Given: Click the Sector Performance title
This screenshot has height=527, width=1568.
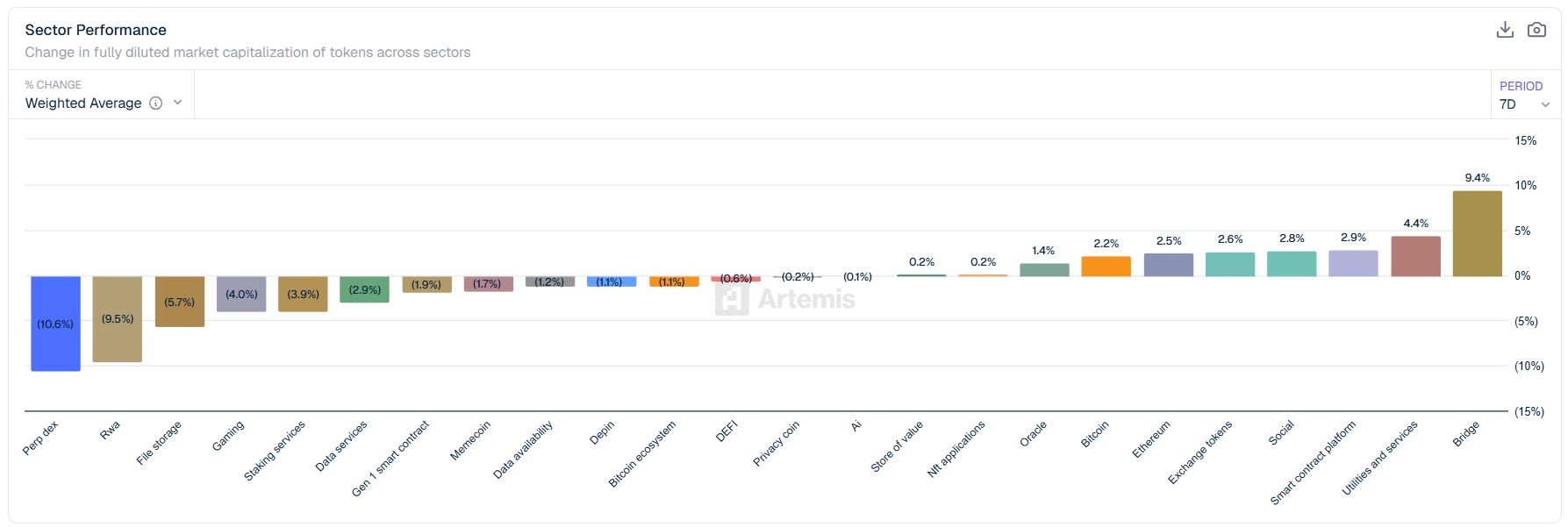Looking at the screenshot, I should pyautogui.click(x=96, y=30).
